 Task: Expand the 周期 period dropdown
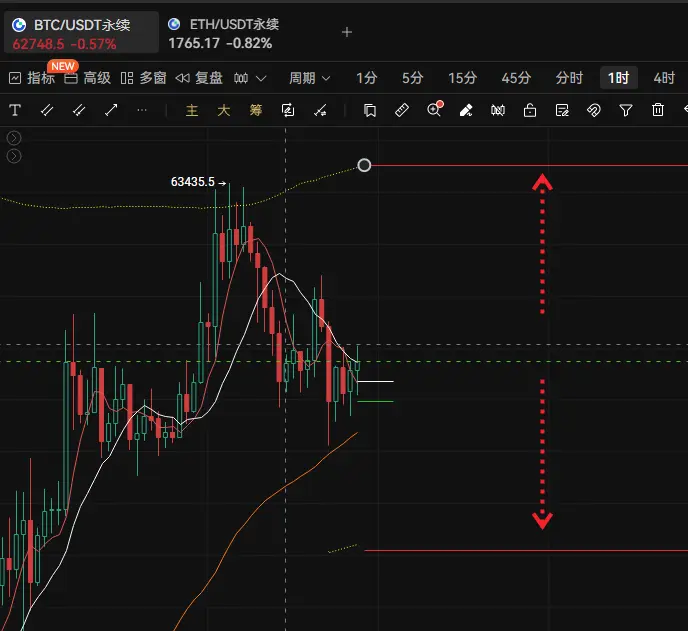point(309,78)
